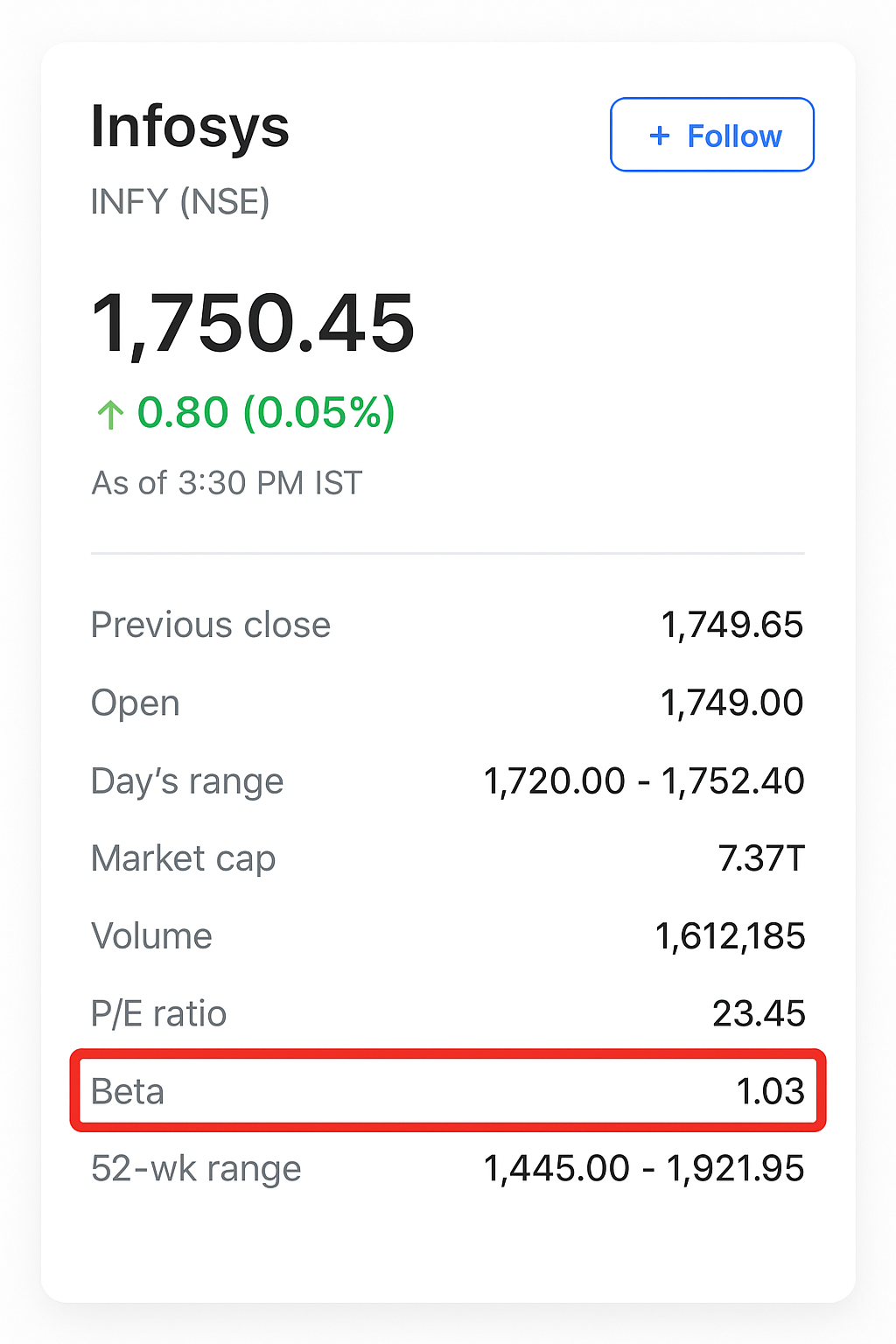The image size is (896, 1344).
Task: Click the Follow button
Action: point(712,135)
